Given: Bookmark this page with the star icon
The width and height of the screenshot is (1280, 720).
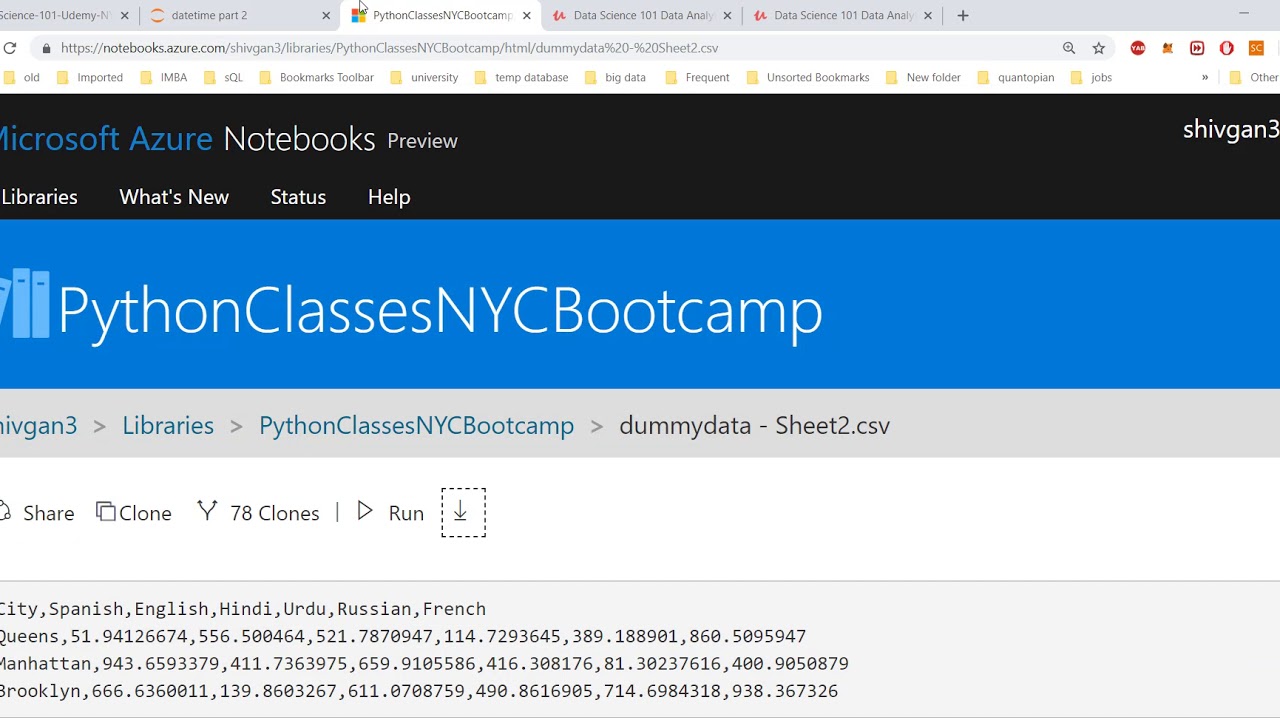Looking at the screenshot, I should [x=1099, y=48].
